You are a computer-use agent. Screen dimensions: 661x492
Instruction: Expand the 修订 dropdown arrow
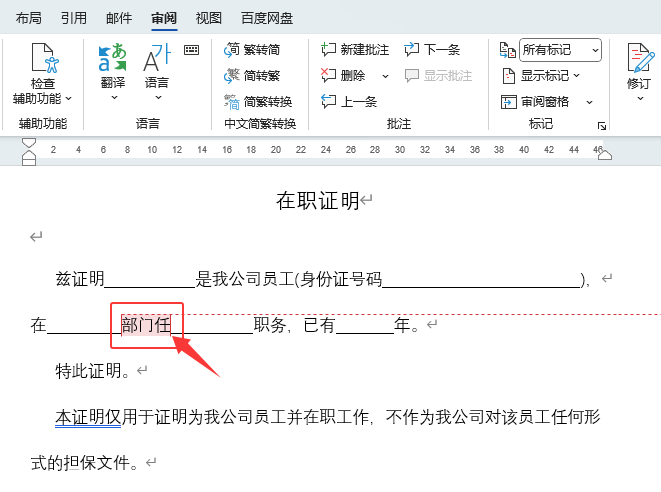(640, 99)
